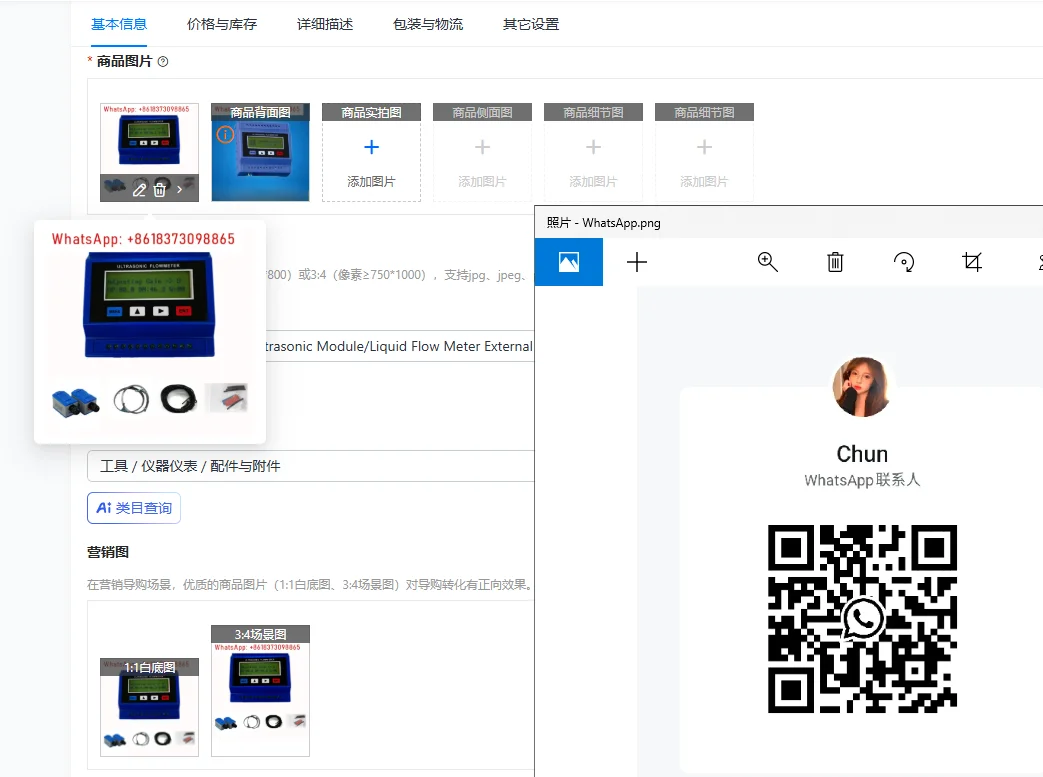This screenshot has height=777, width=1043.
Task: Click image view icon in Photos toolbar
Action: (569, 262)
